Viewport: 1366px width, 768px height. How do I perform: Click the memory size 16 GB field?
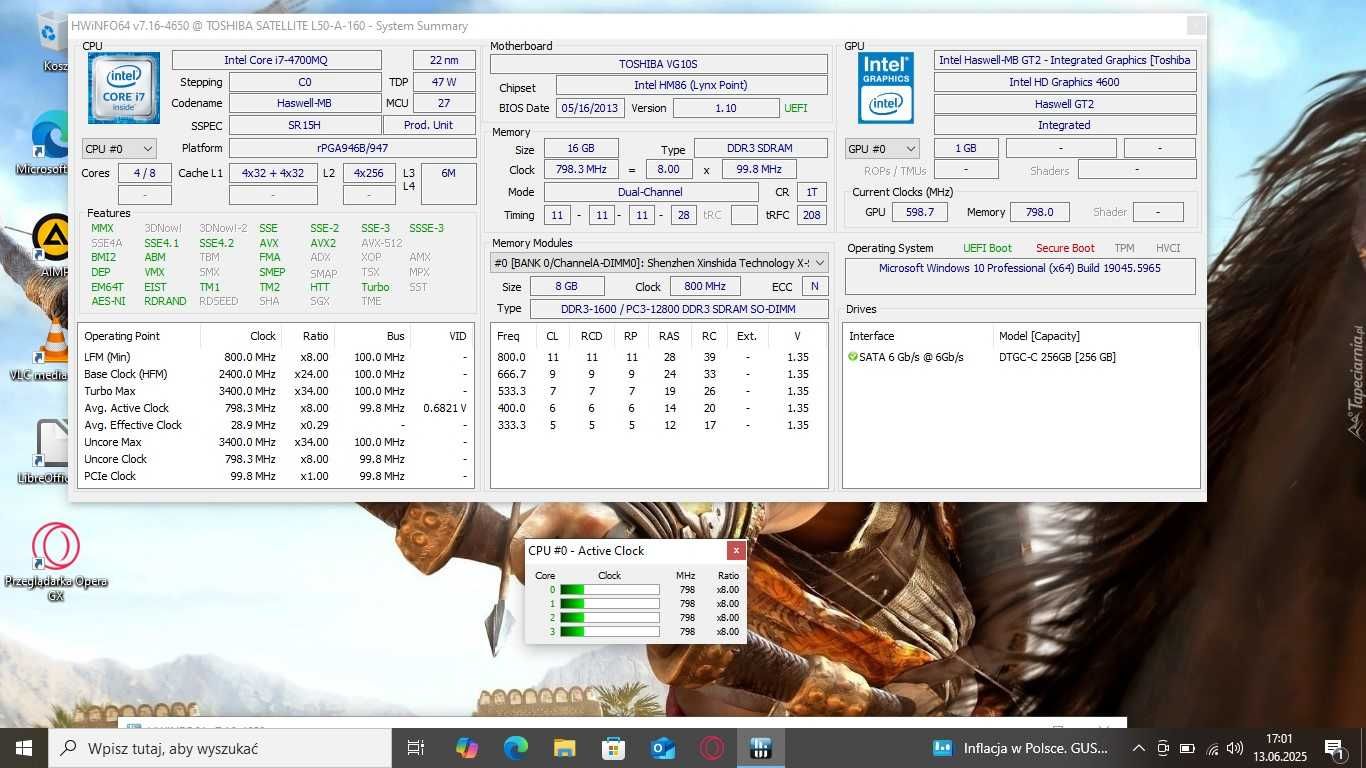(x=581, y=149)
